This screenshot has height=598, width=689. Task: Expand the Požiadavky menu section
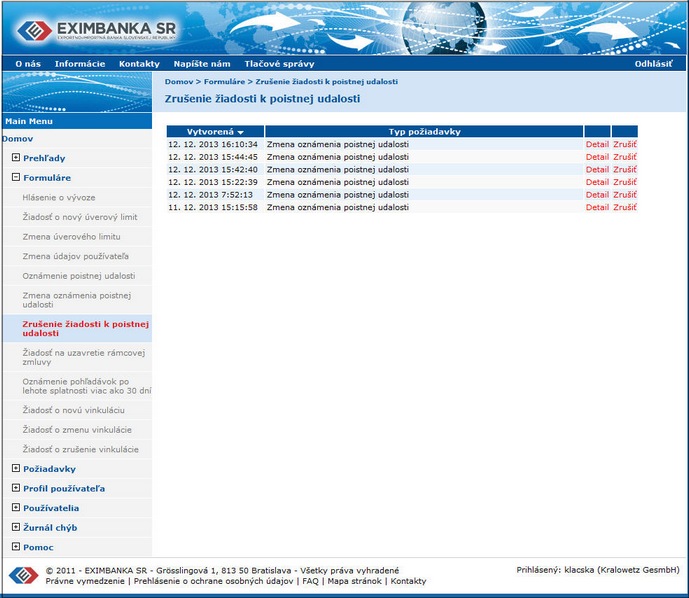click(16, 468)
